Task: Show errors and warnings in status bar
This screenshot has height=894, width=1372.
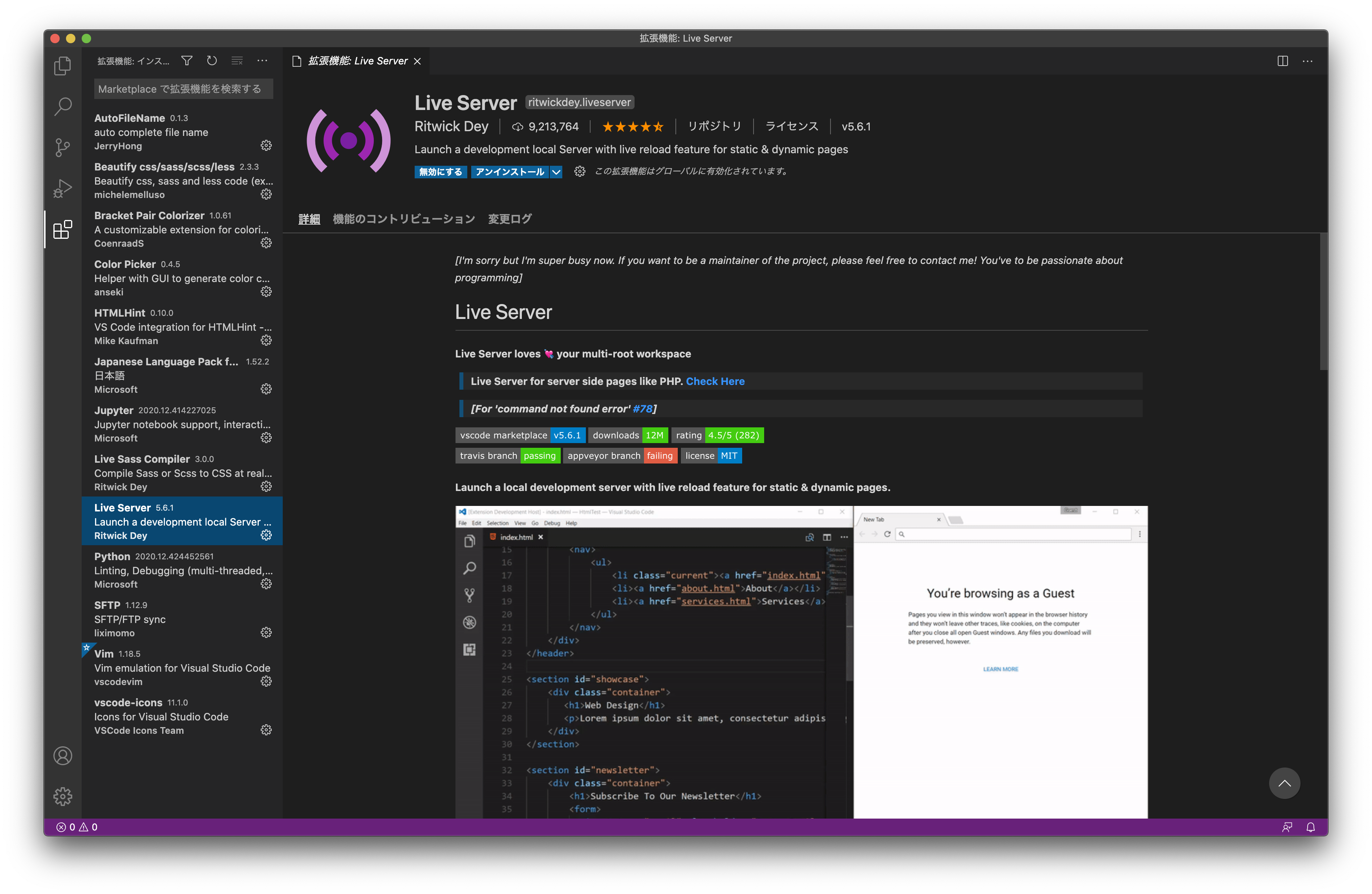Action: tap(77, 827)
